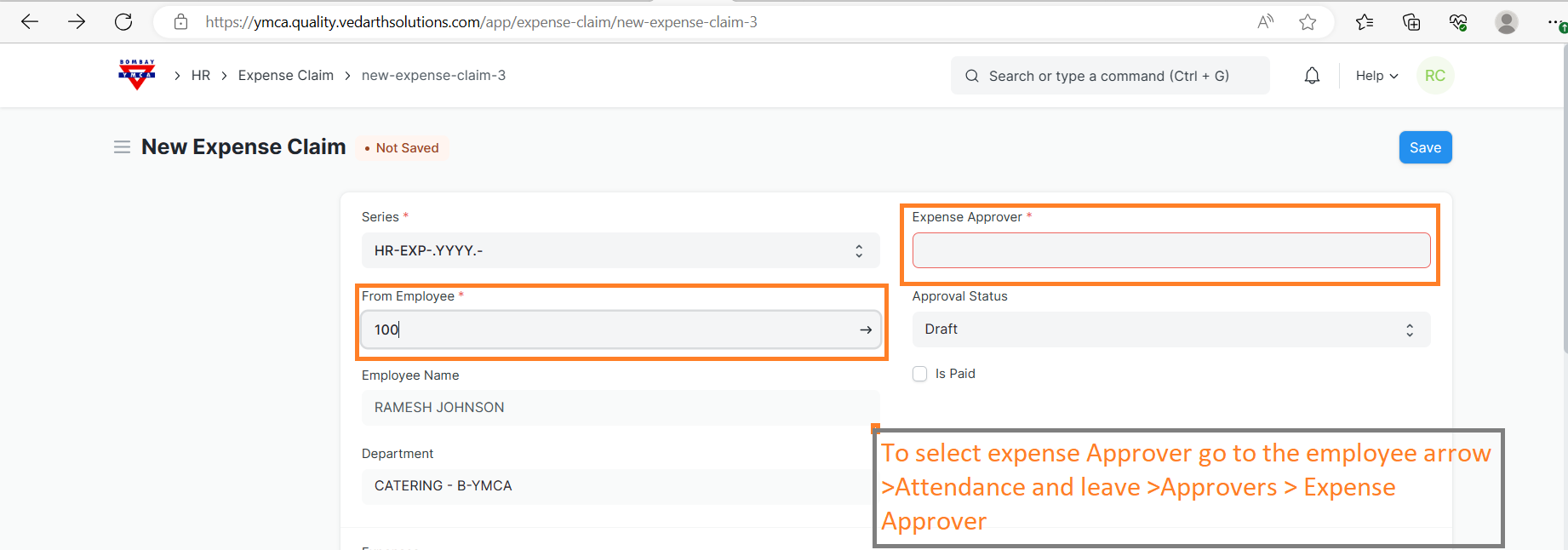Click the arrow inside From Employee field
This screenshot has height=550, width=1568.
(865, 329)
